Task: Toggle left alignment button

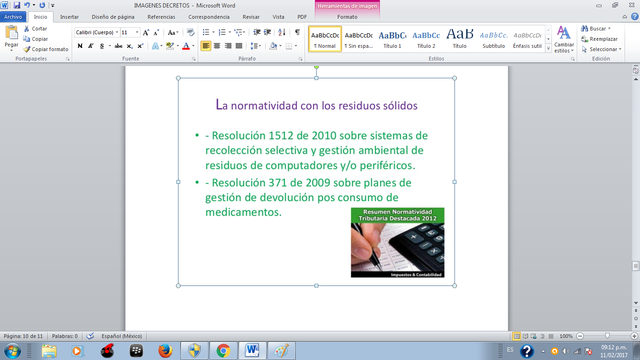Action: [x=206, y=46]
